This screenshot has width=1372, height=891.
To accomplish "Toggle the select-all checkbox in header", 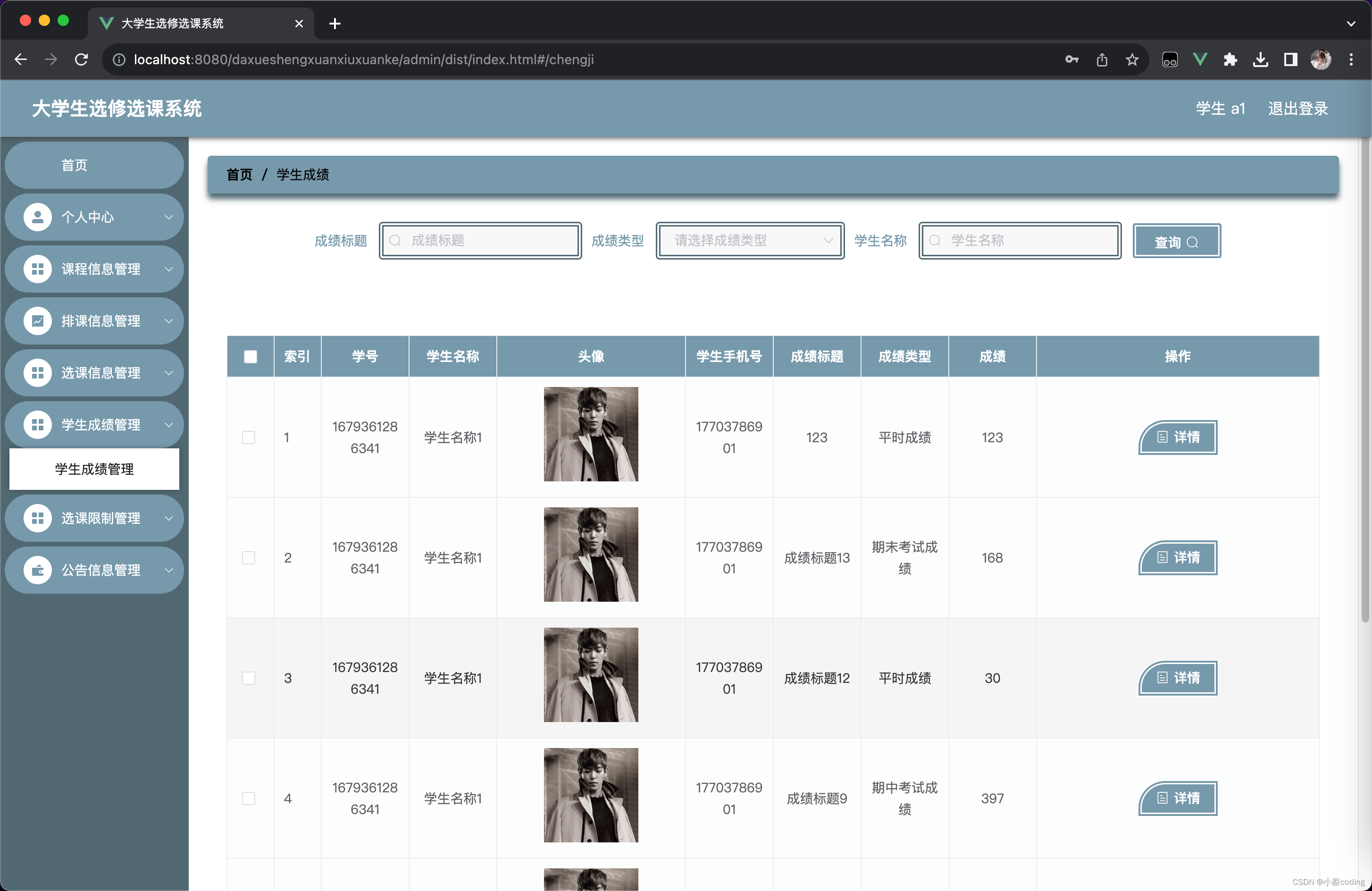I will coord(250,356).
